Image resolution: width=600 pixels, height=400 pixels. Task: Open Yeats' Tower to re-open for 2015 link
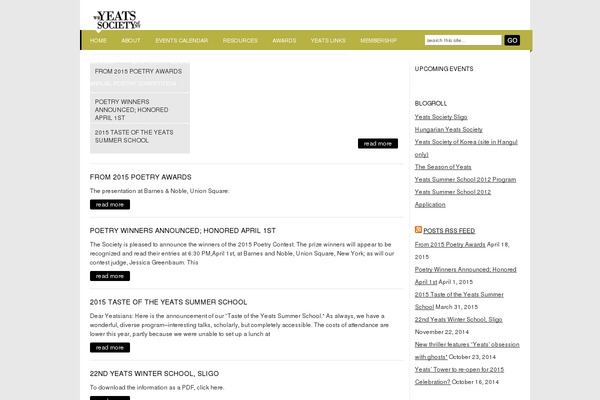[x=459, y=376]
